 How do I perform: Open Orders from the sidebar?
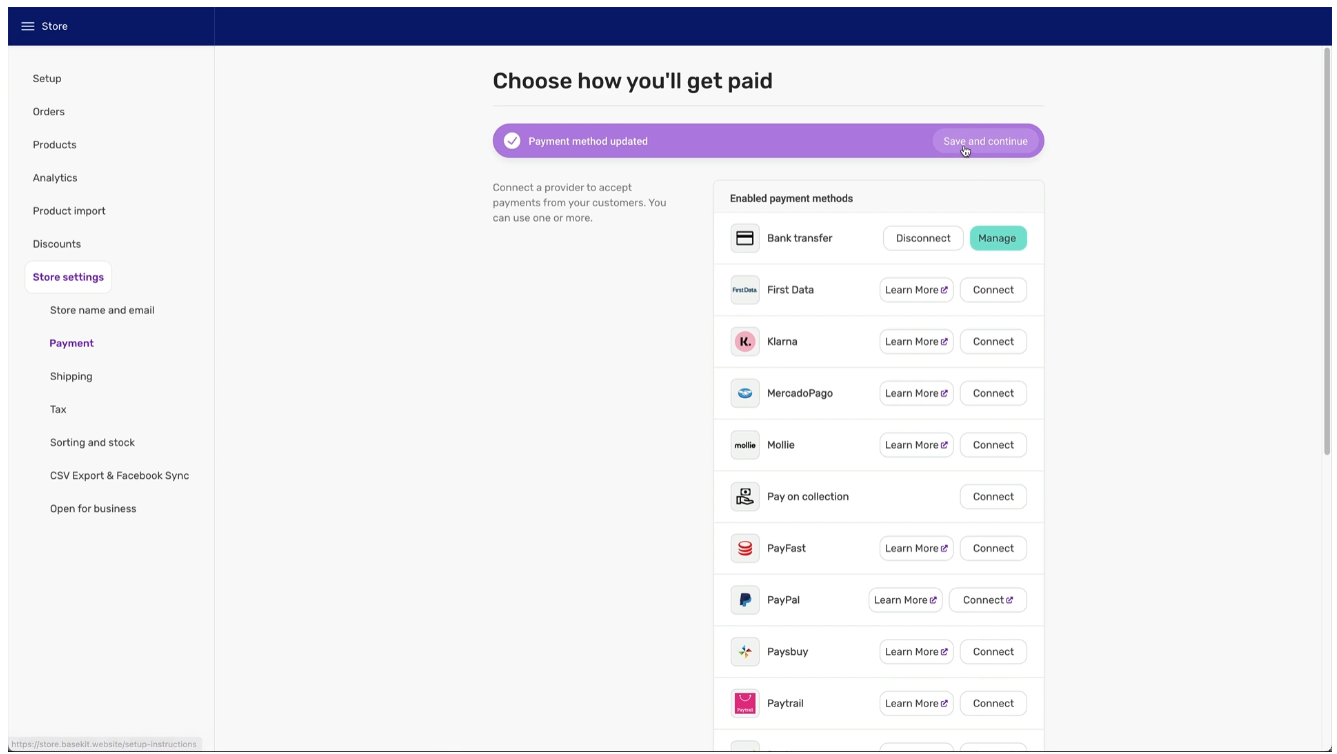(48, 111)
